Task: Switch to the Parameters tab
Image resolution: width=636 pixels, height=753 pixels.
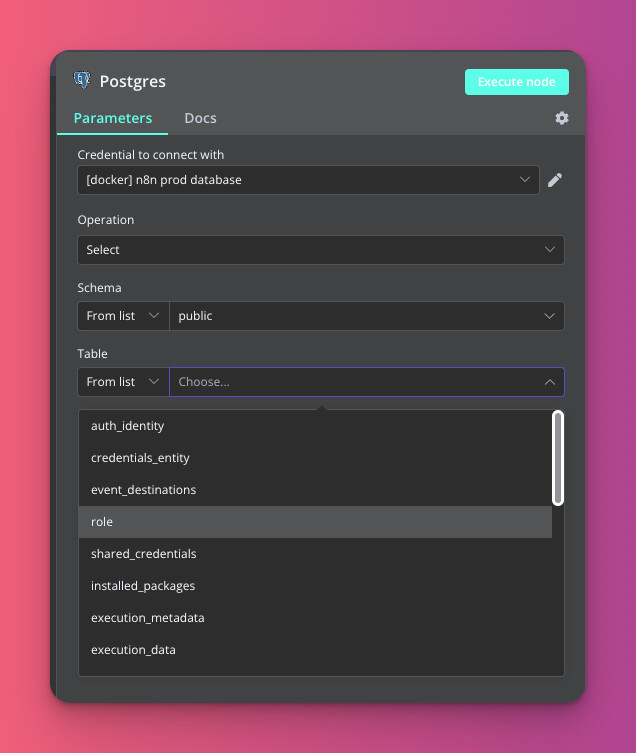Action: 113,118
